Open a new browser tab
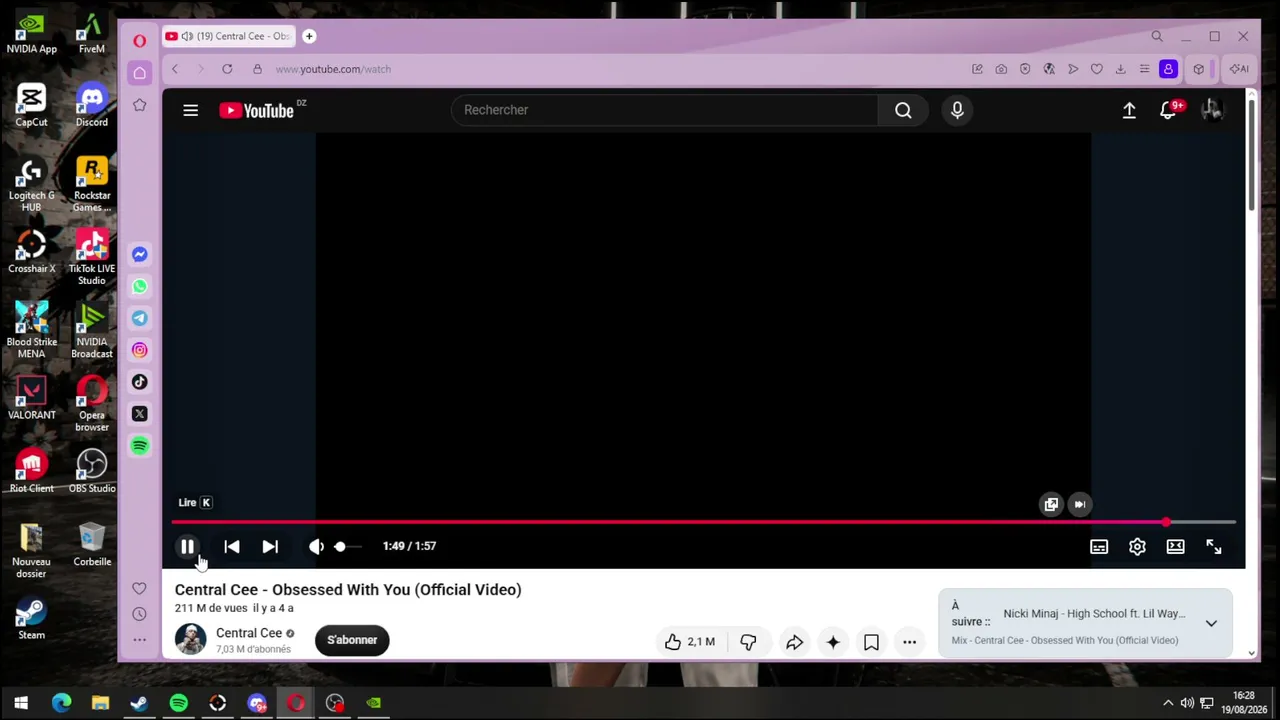This screenshot has width=1280, height=720. 309,36
